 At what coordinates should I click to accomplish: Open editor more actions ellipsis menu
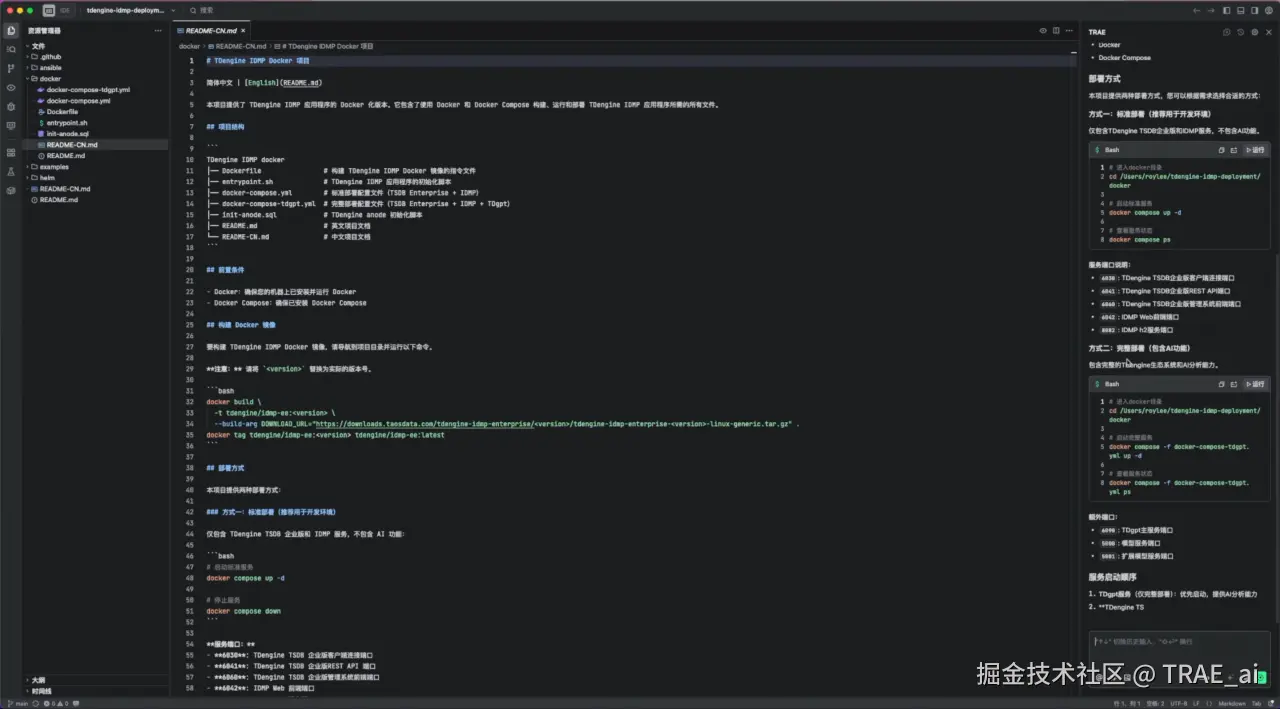tap(1070, 30)
